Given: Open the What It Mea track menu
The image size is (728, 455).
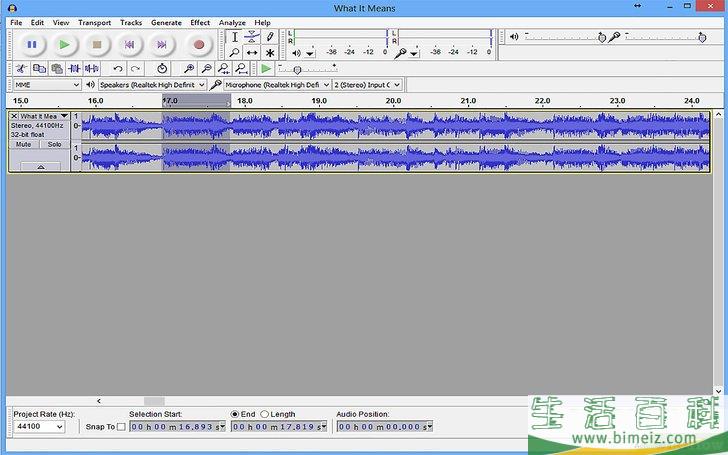Looking at the screenshot, I should click(44, 116).
